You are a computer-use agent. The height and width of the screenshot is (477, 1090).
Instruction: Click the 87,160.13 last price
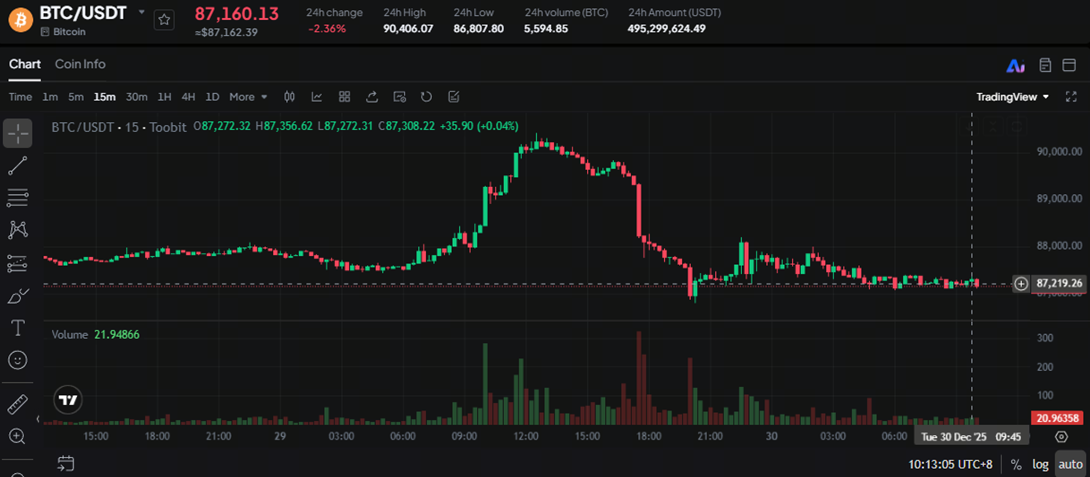tap(236, 13)
